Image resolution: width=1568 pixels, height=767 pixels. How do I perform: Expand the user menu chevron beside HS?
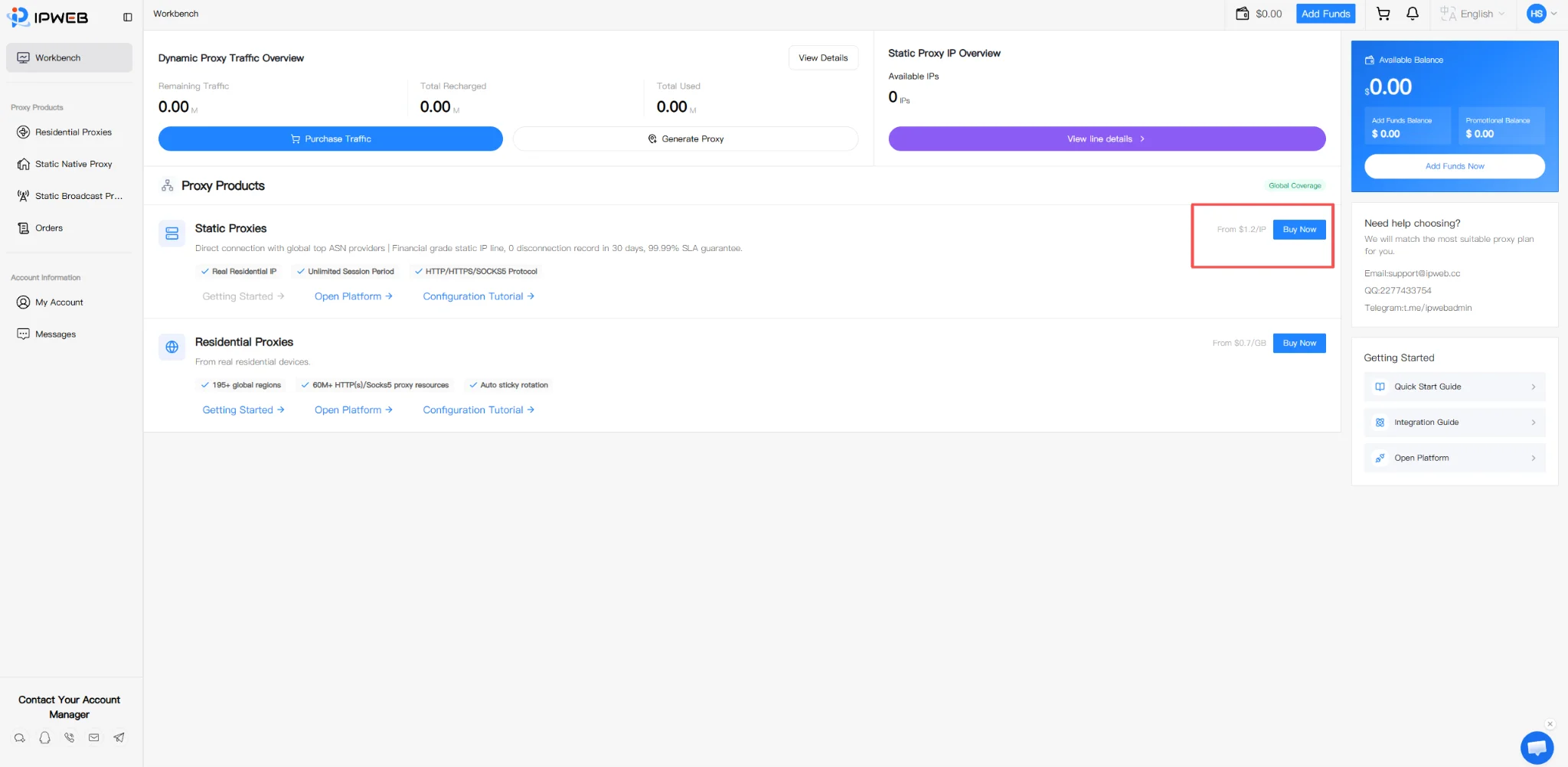click(x=1554, y=14)
